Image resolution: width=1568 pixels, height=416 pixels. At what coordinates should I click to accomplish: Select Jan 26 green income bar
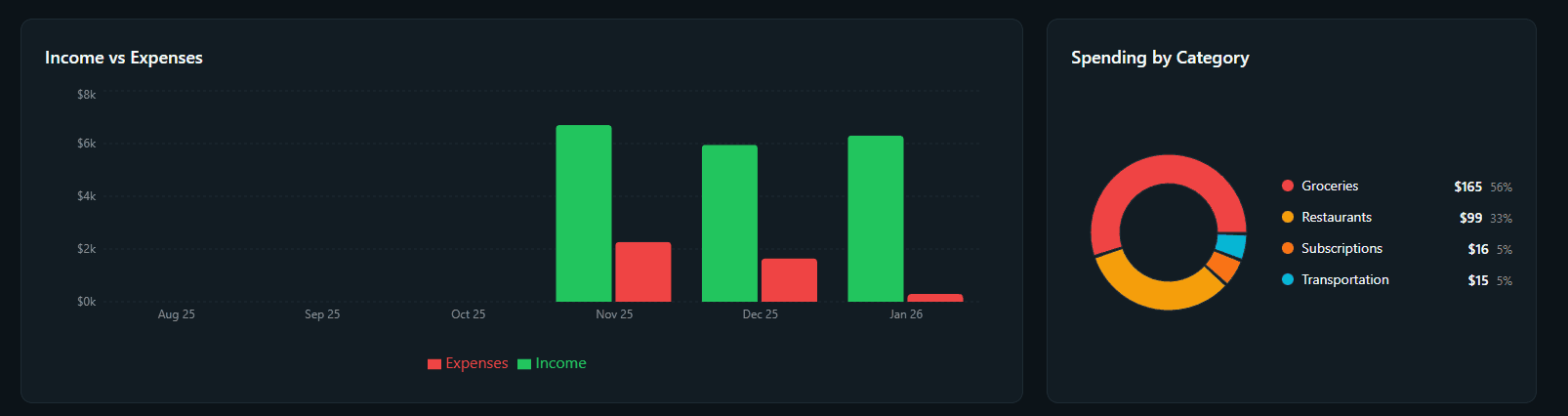[x=876, y=219]
